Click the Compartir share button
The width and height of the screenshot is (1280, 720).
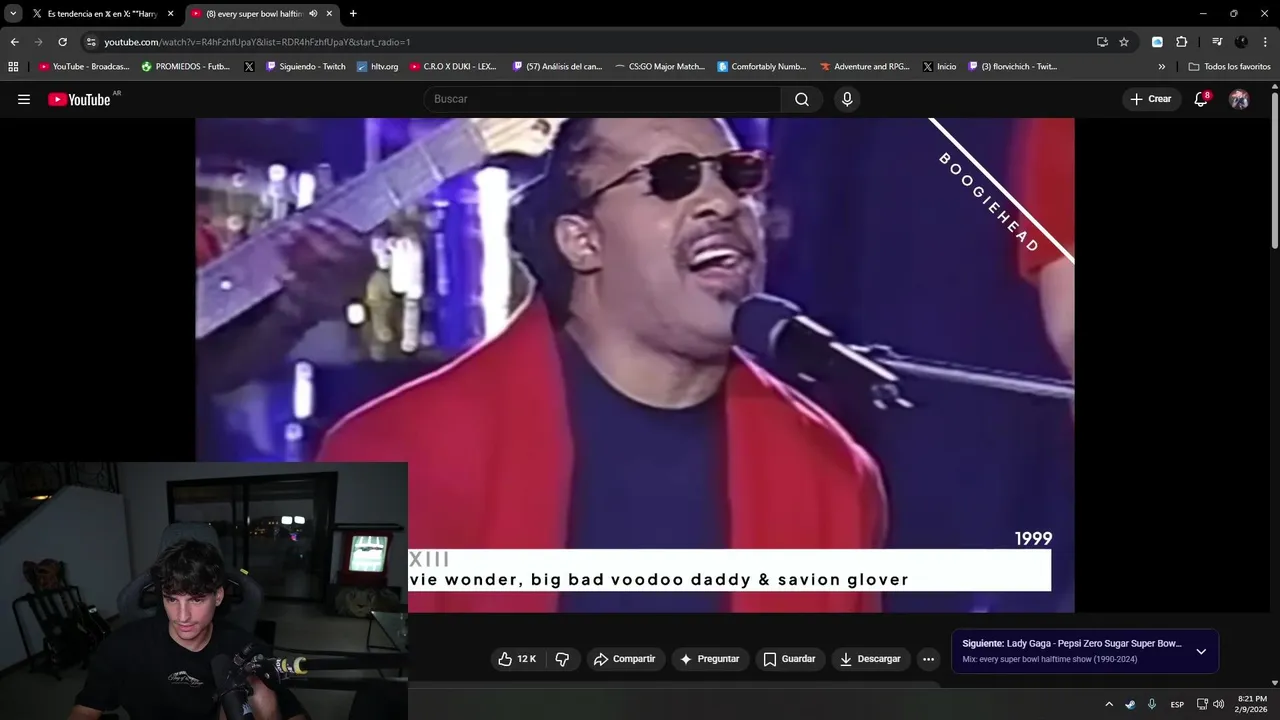[x=624, y=659]
